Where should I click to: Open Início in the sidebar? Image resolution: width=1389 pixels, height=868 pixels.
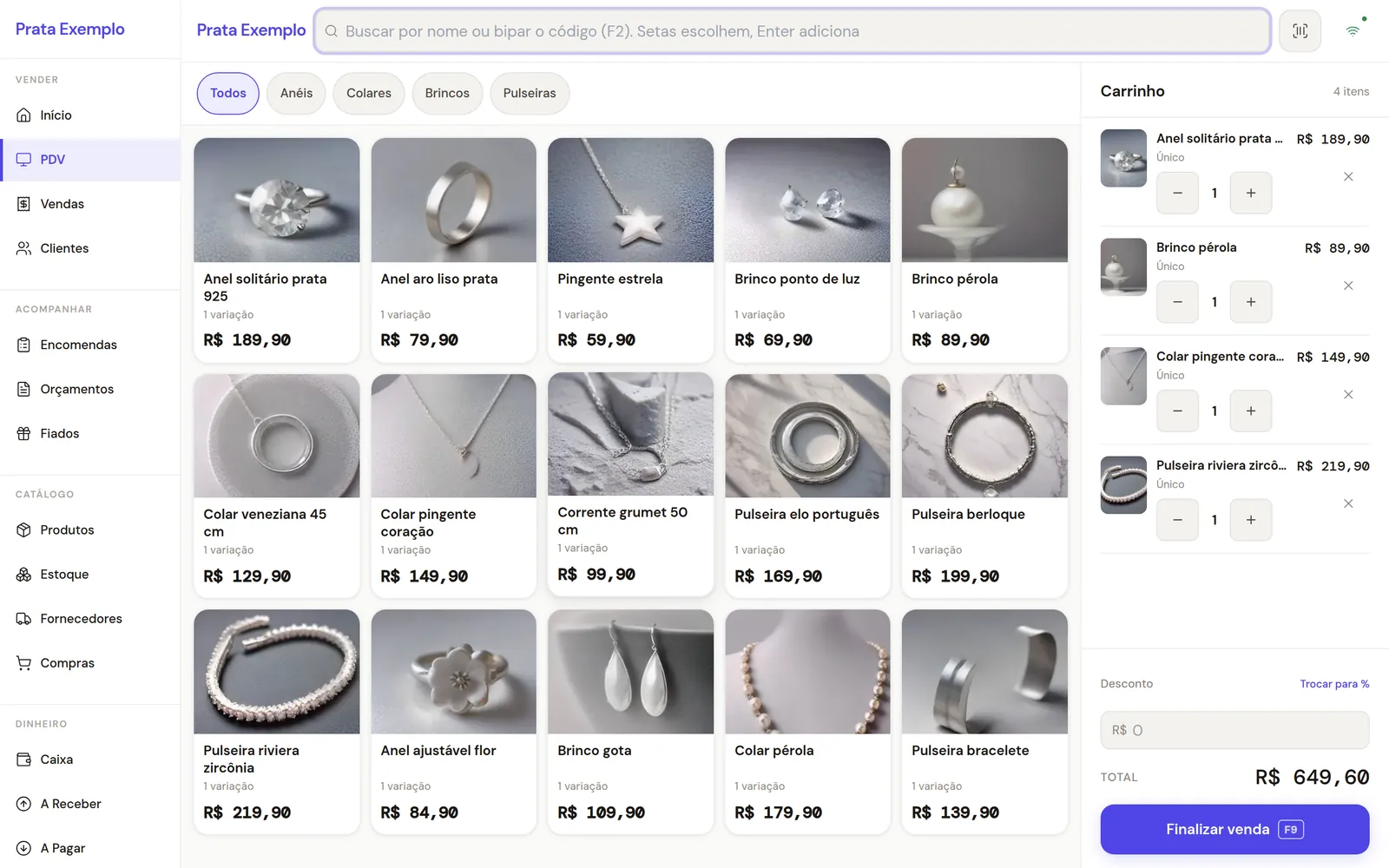point(90,115)
